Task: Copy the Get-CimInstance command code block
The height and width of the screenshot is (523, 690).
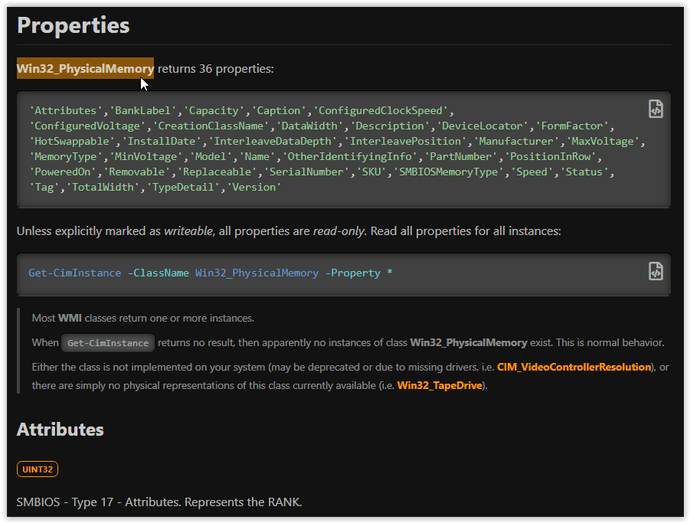Action: tap(655, 271)
